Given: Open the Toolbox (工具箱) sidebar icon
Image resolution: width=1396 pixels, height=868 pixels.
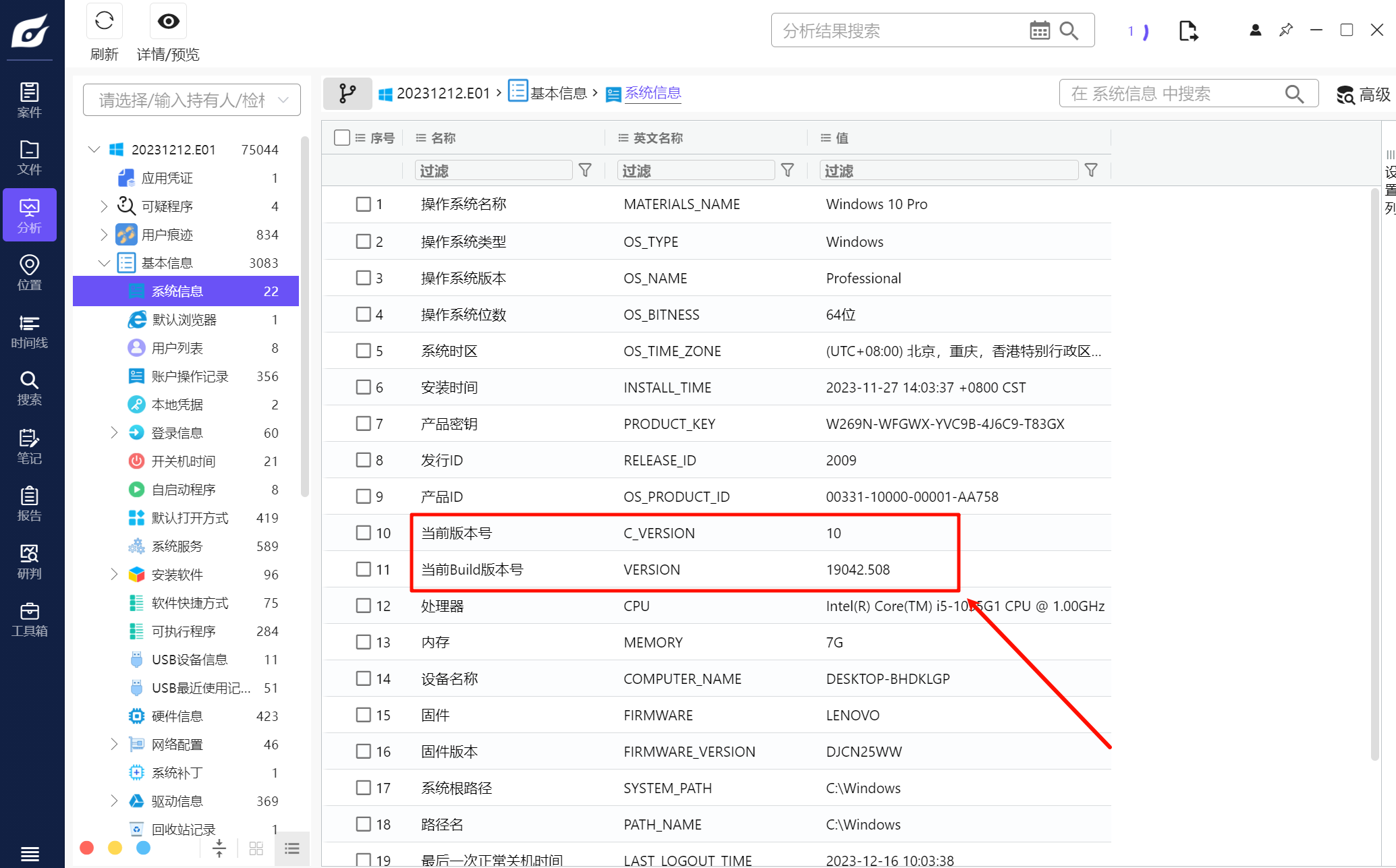Looking at the screenshot, I should click(x=29, y=619).
